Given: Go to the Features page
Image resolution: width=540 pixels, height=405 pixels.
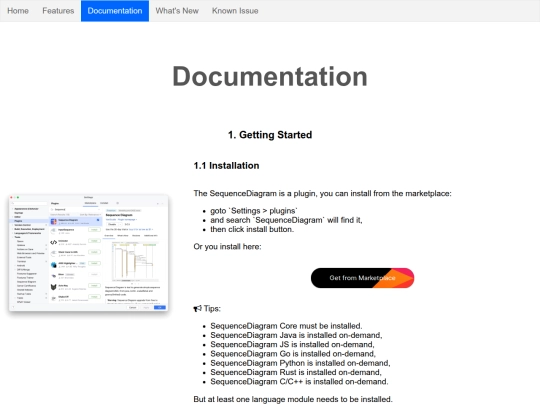Looking at the screenshot, I should click(x=58, y=11).
